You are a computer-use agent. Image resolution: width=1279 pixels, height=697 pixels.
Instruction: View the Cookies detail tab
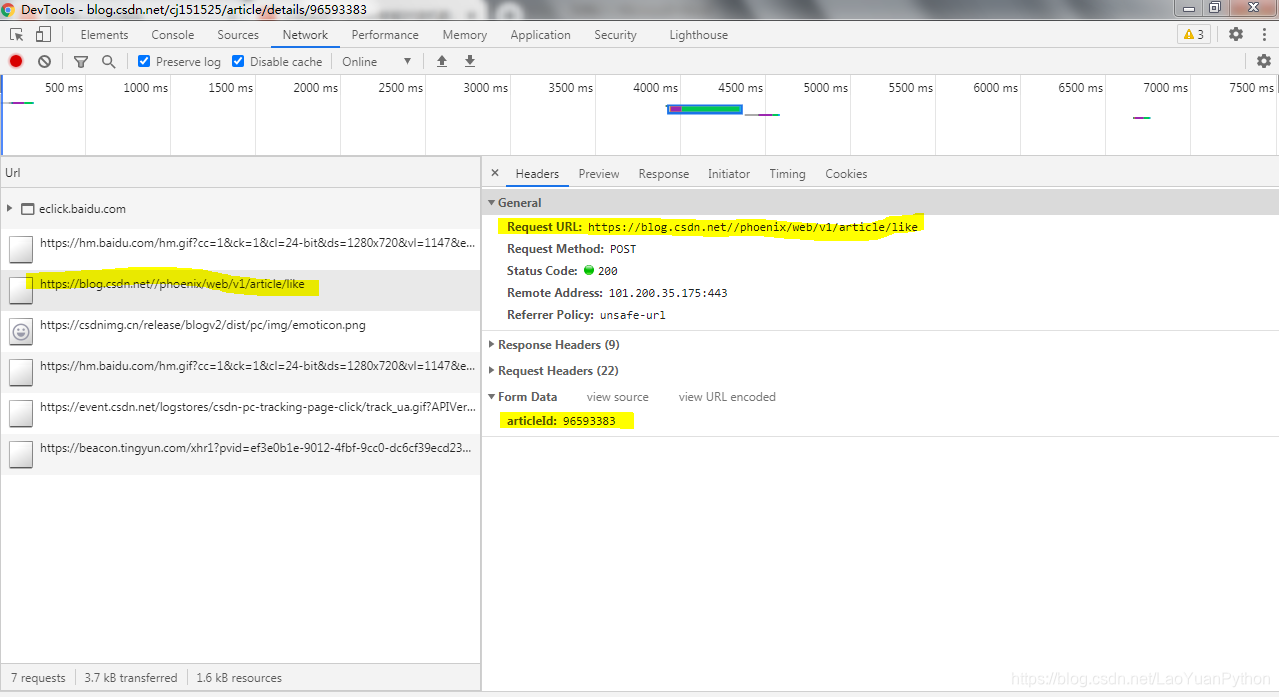846,173
